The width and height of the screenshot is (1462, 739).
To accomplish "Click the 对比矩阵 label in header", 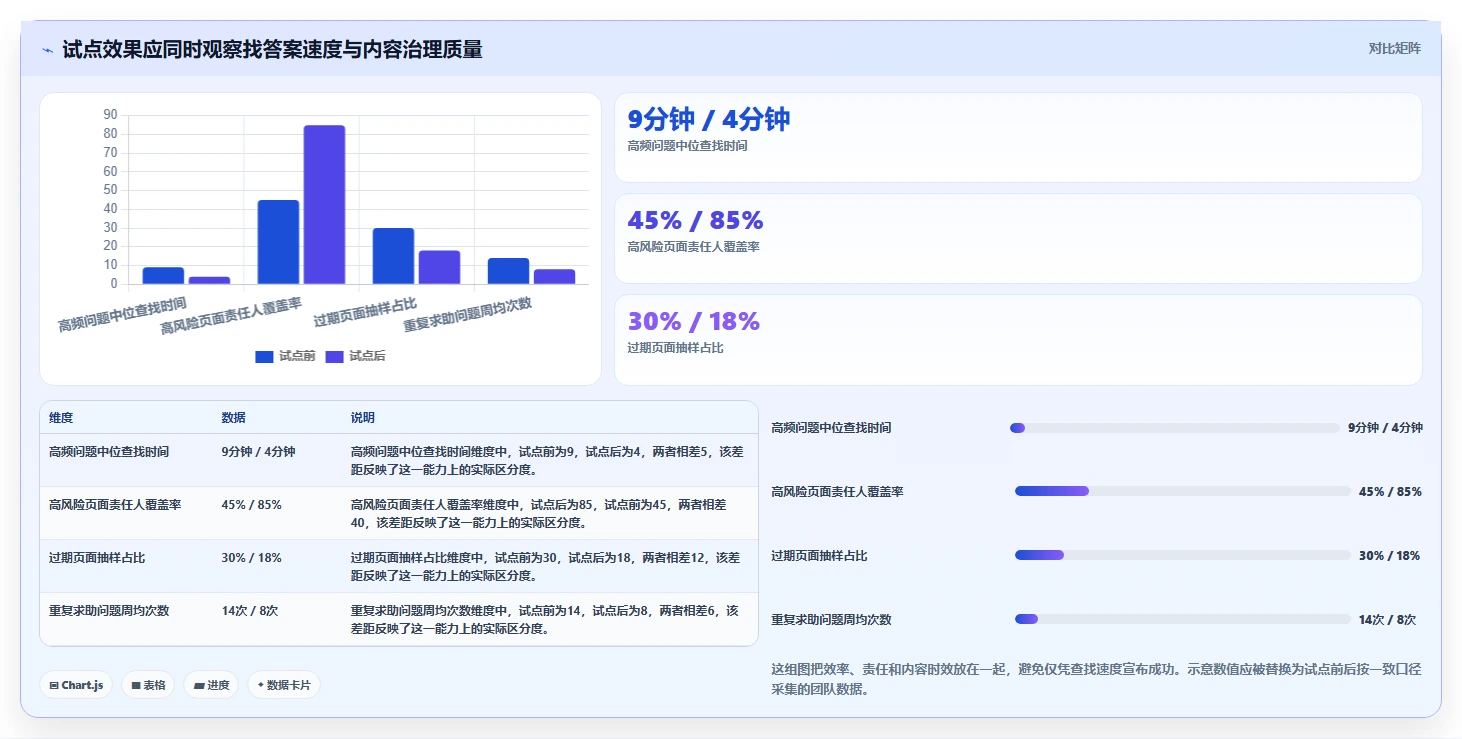I will click(x=1394, y=48).
